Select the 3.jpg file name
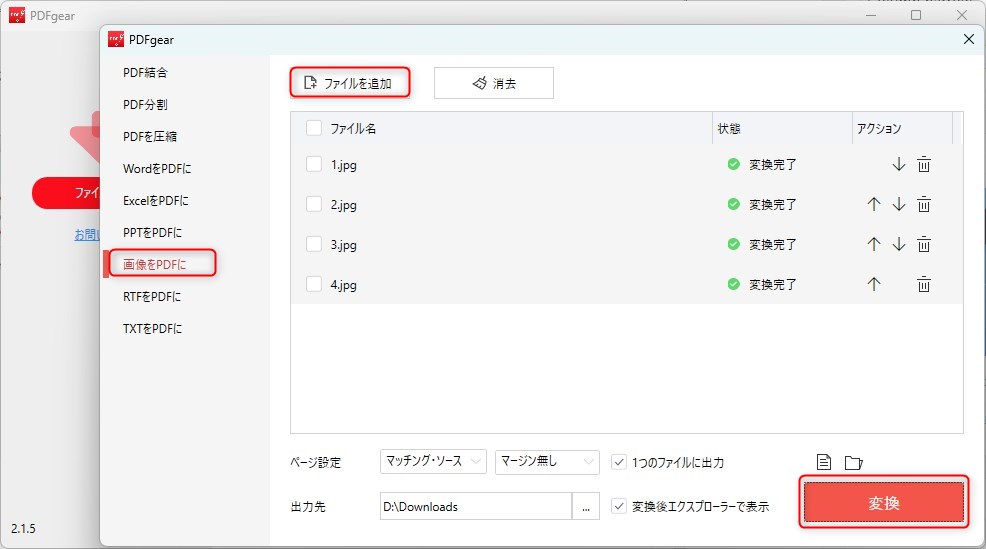986x549 pixels. tap(343, 245)
